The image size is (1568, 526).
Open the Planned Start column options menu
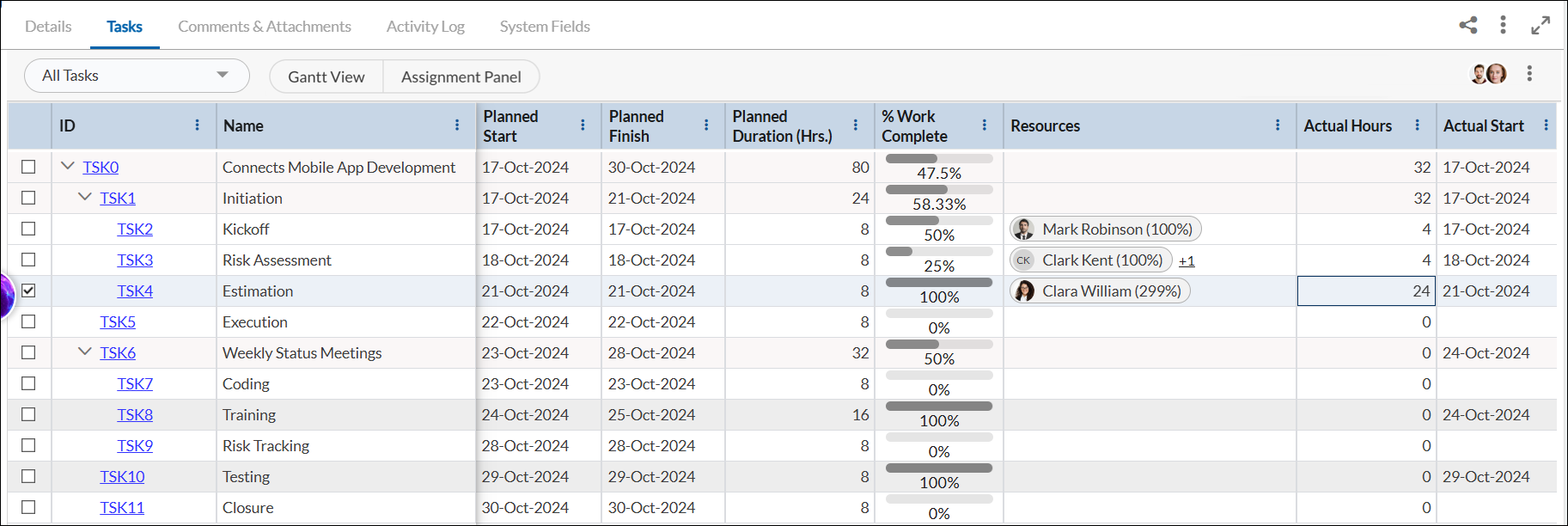coord(583,125)
